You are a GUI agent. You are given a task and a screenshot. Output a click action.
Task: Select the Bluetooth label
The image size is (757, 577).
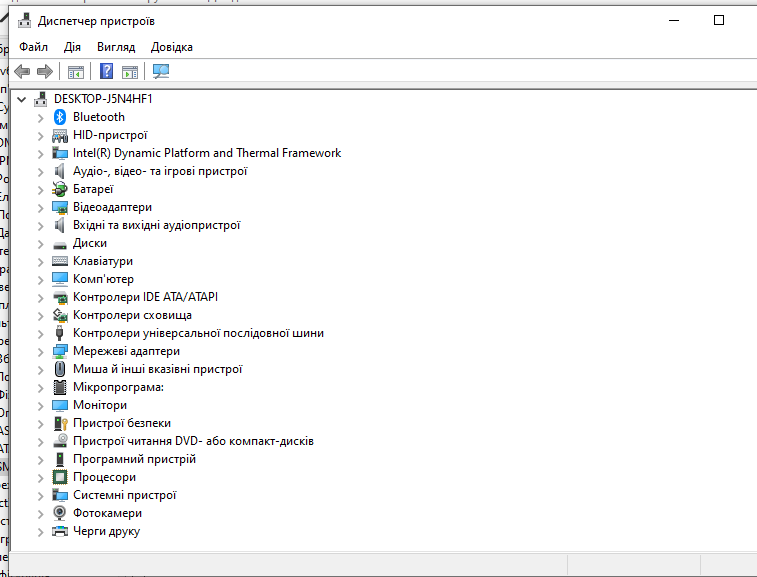[98, 117]
